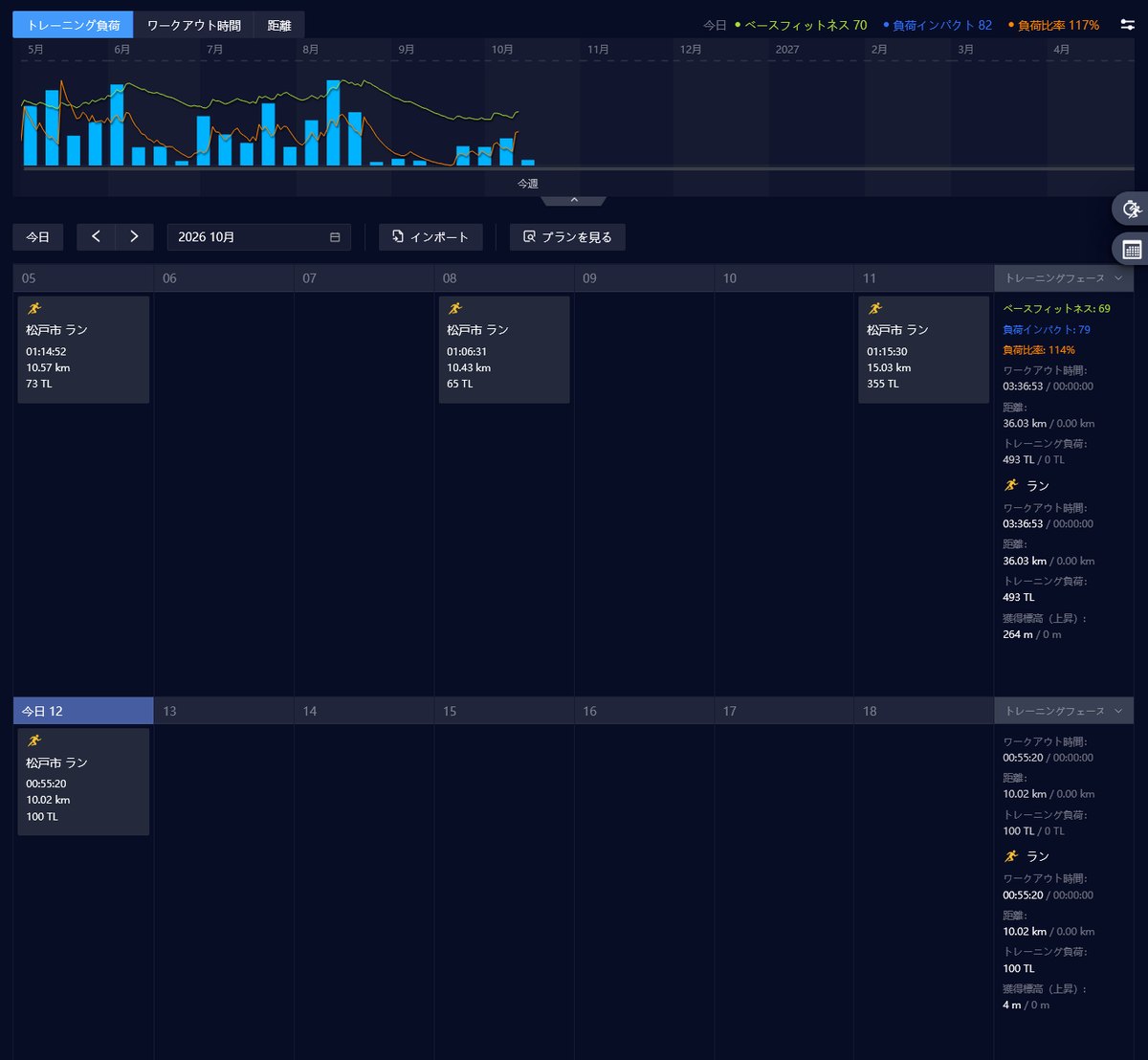The width and height of the screenshot is (1148, 1060).
Task: Toggle 負荷インパクト legend line
Action: [938, 25]
